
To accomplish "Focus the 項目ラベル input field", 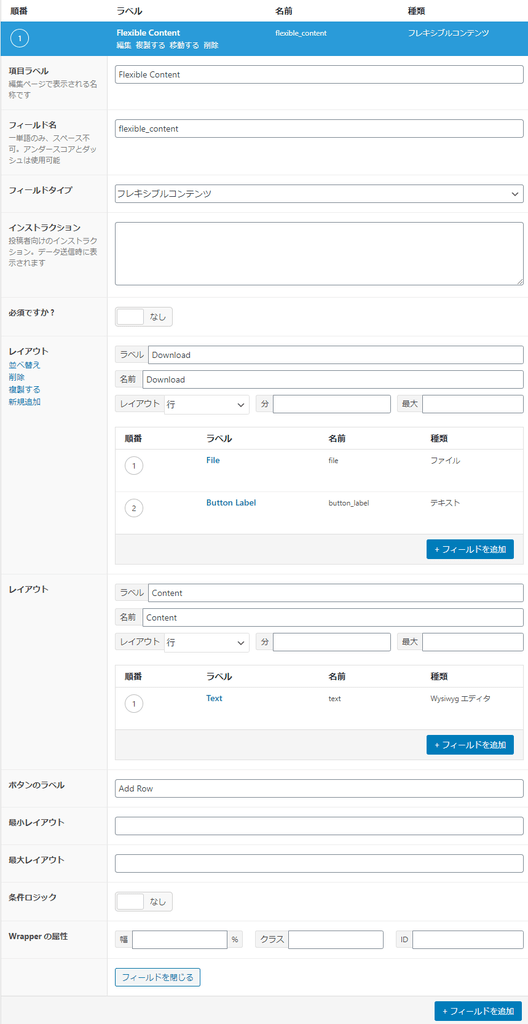I will coord(319,74).
